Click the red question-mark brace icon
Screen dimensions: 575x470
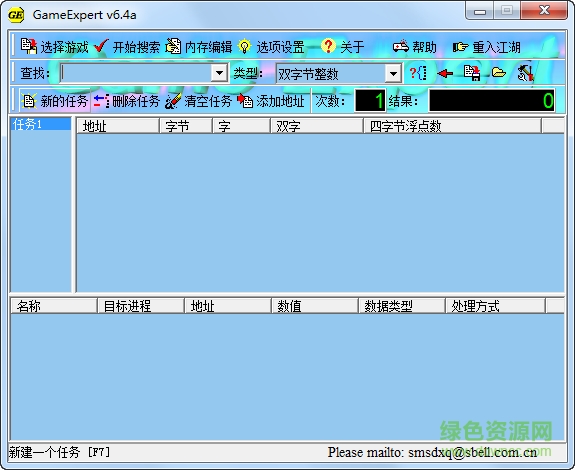418,73
